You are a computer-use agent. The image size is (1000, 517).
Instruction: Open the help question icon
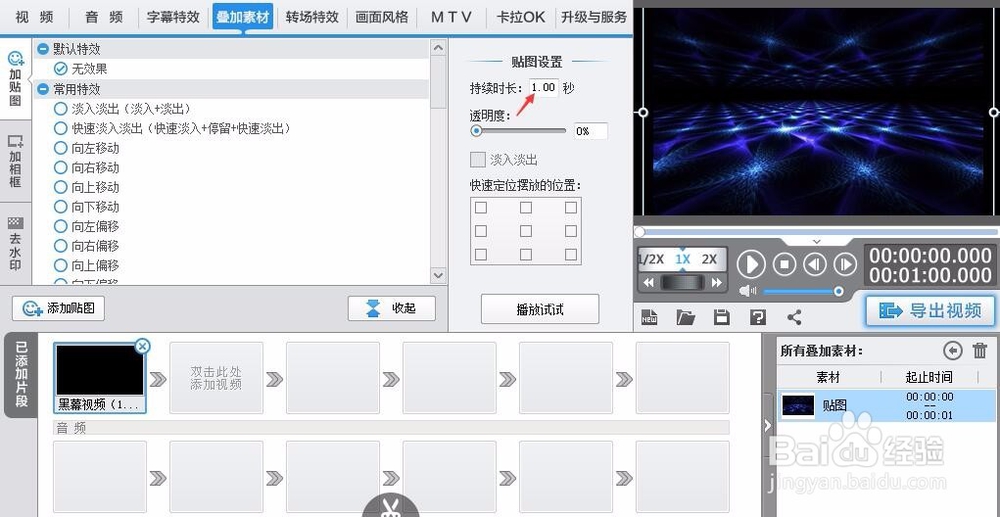[758, 317]
